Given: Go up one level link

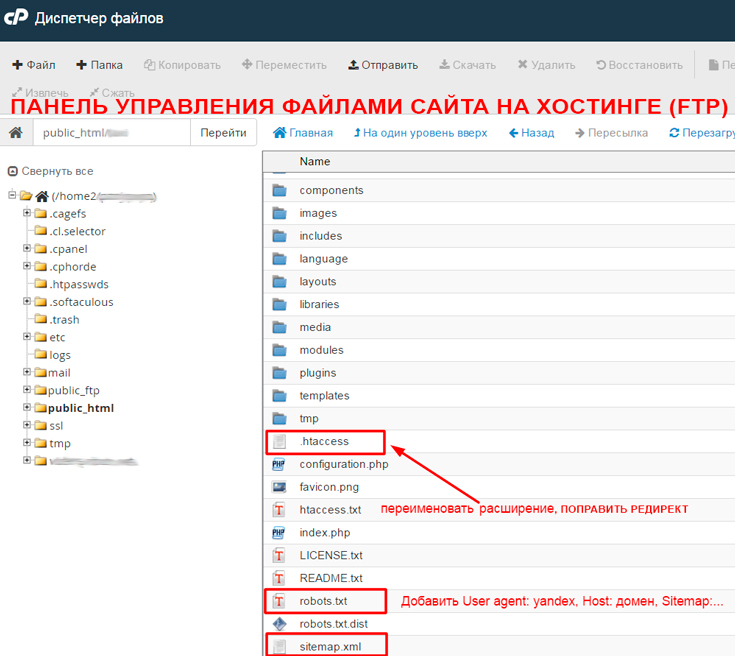Looking at the screenshot, I should coord(420,133).
